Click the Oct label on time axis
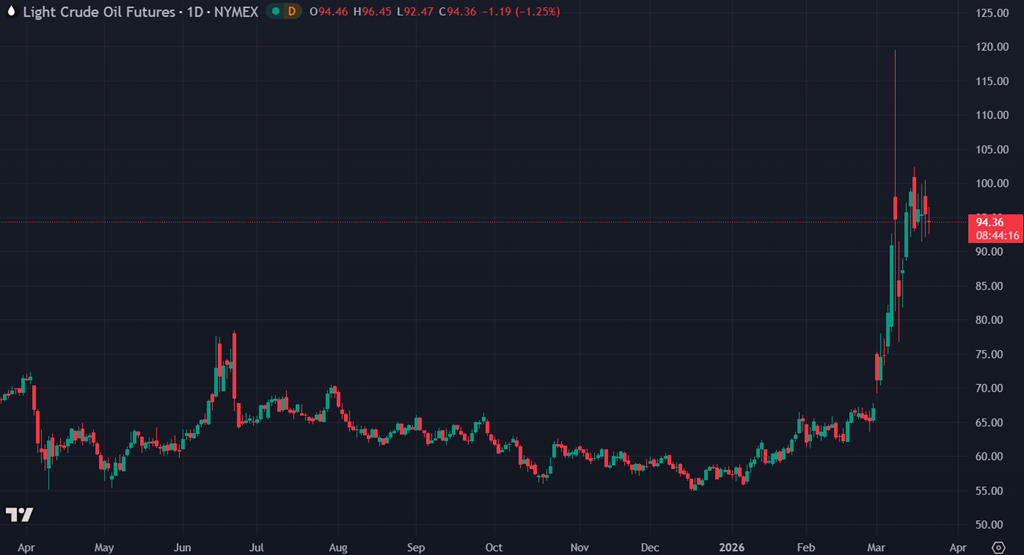The image size is (1024, 555). [x=493, y=548]
